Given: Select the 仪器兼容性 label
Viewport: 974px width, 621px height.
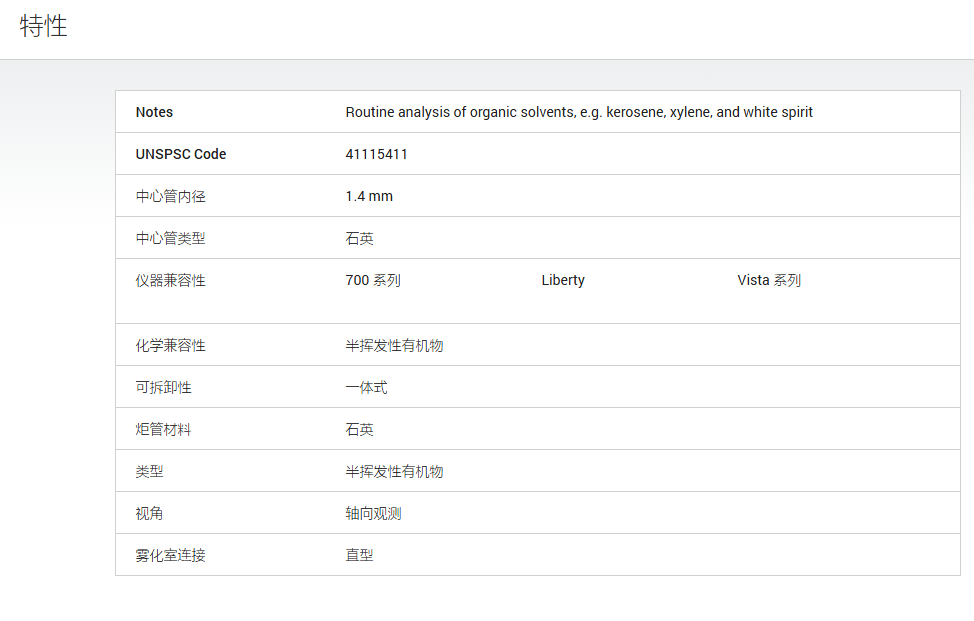Looking at the screenshot, I should pos(170,281).
